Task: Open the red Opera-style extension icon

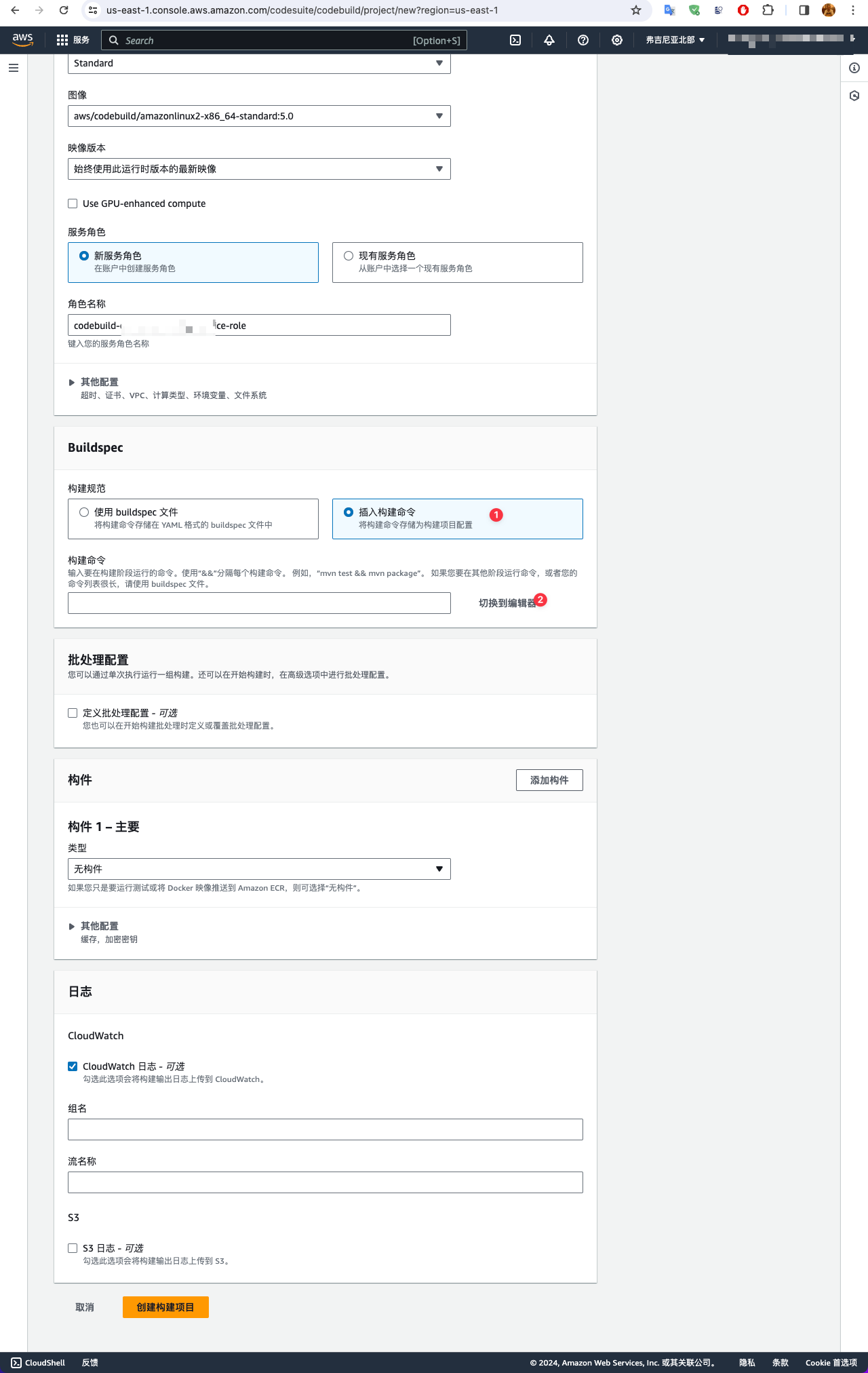Action: tap(743, 10)
